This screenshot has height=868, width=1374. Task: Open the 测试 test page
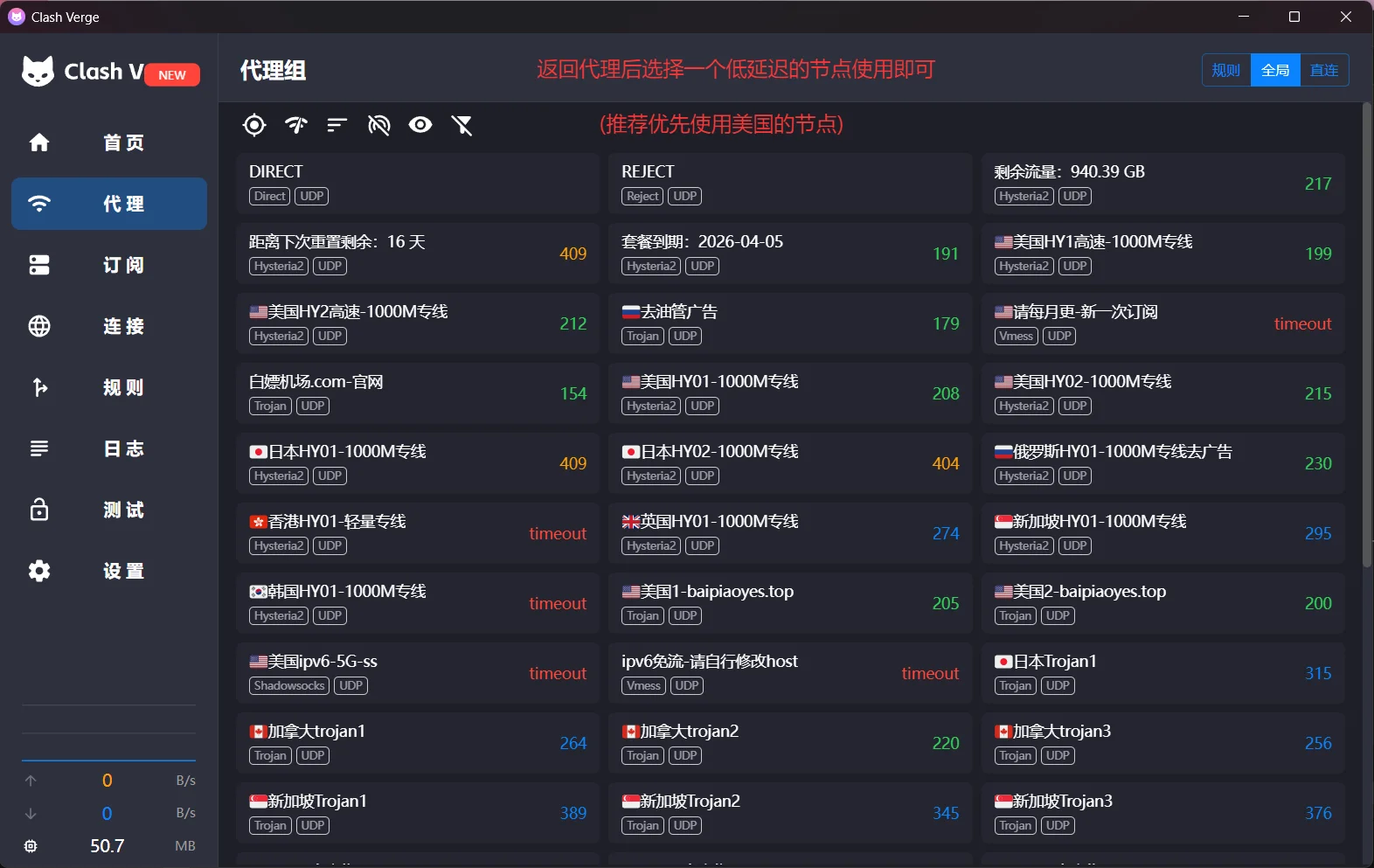tap(109, 510)
